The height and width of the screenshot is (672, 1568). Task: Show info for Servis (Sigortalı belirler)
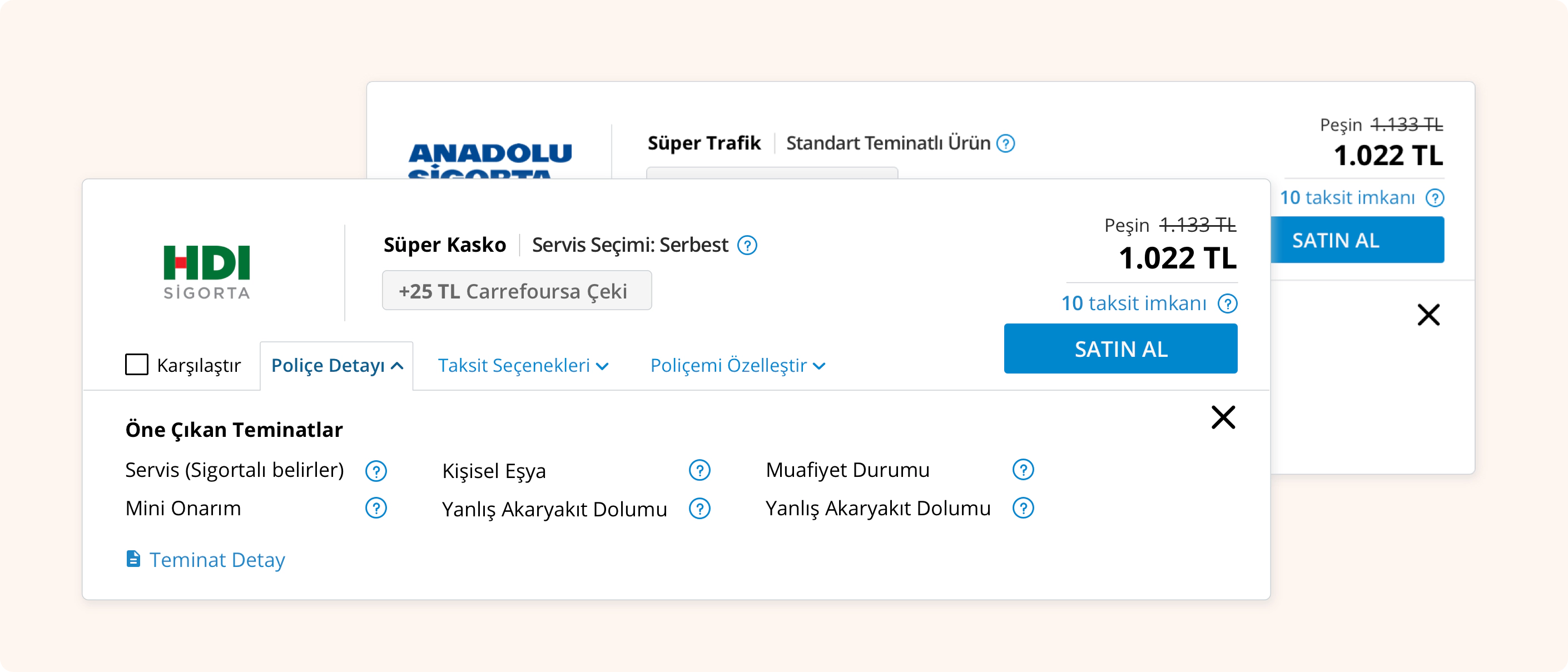(376, 471)
